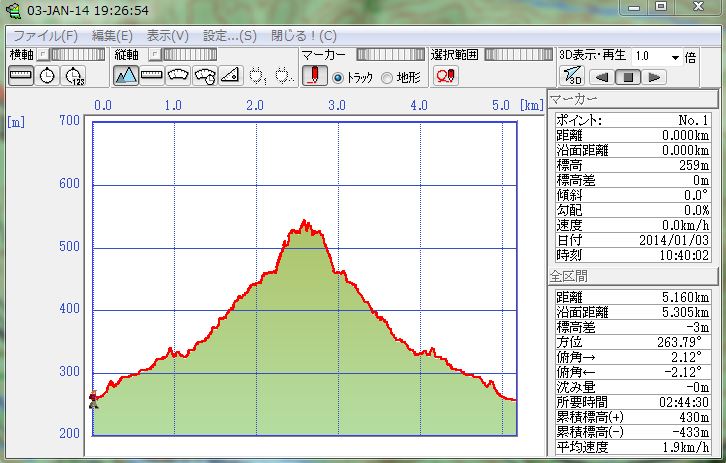
Task: Open the ファイル(F) menu
Action: pyautogui.click(x=45, y=36)
